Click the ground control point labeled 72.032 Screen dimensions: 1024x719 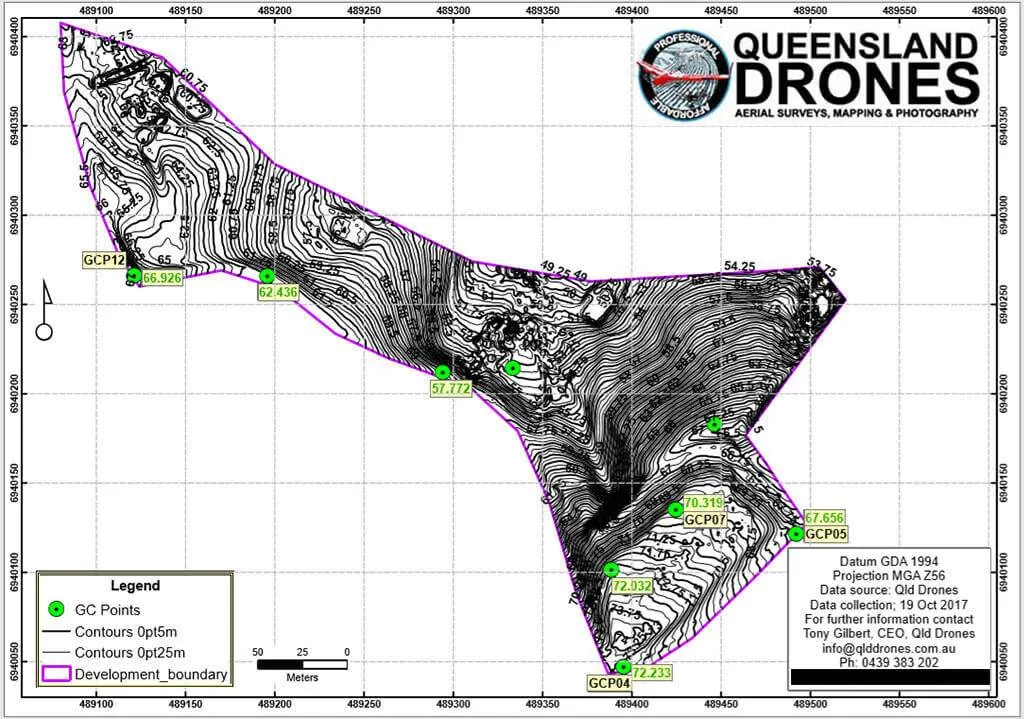click(611, 569)
